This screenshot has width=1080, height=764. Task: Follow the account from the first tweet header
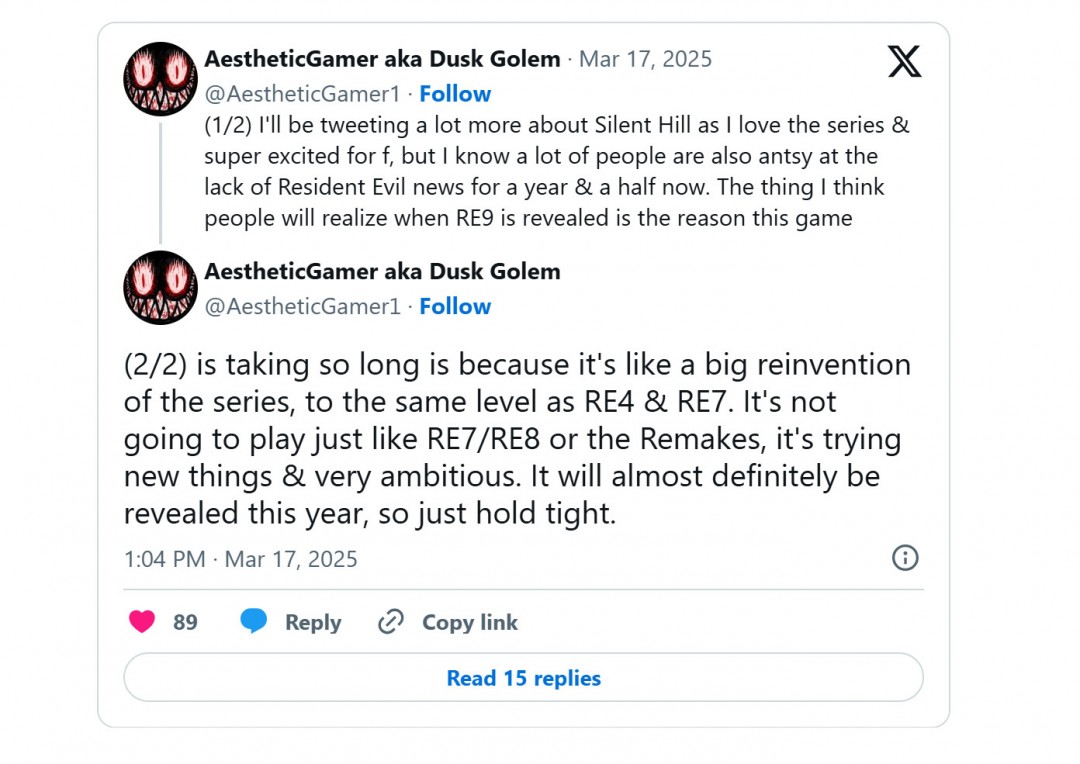pos(455,94)
